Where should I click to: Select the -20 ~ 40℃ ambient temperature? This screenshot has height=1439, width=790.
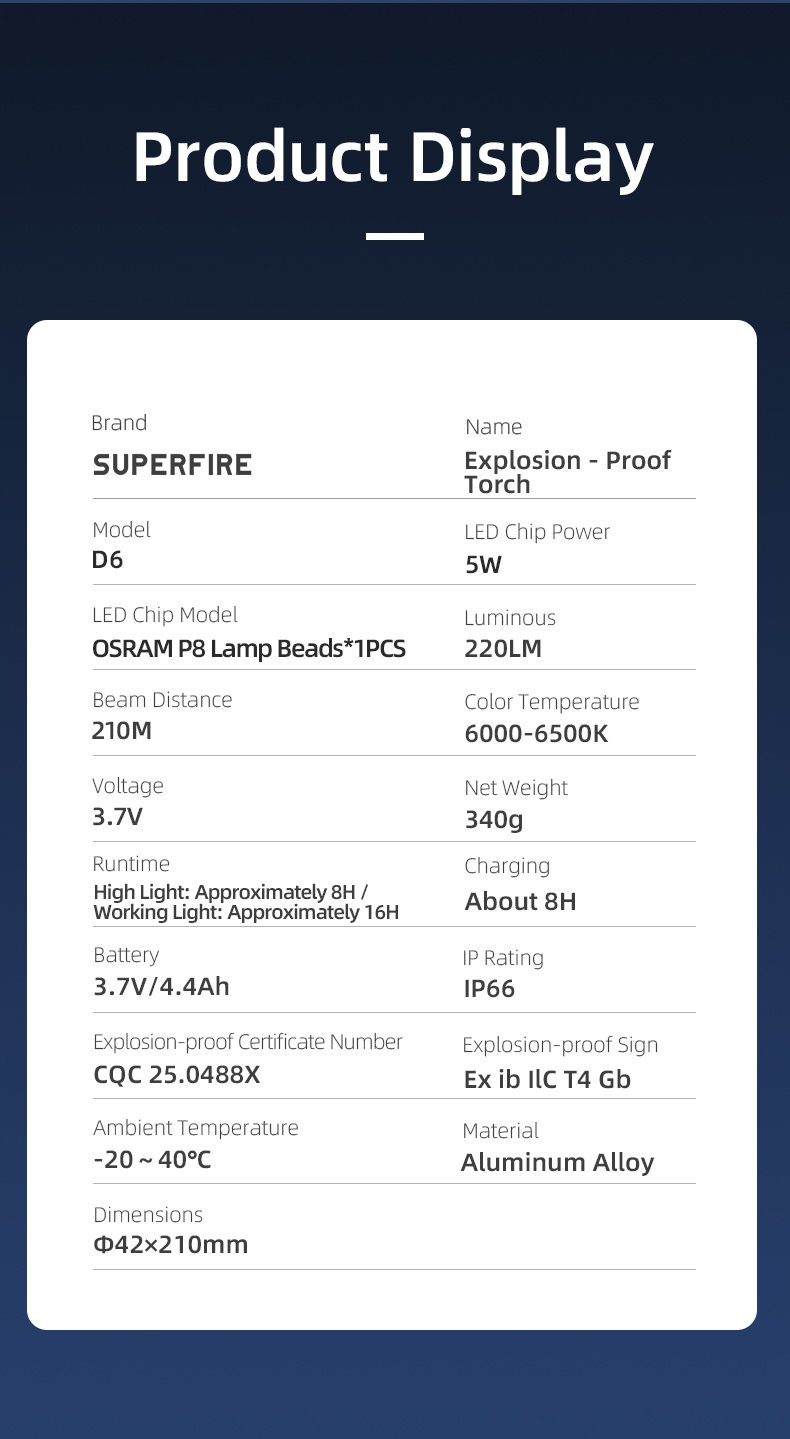click(x=152, y=1161)
